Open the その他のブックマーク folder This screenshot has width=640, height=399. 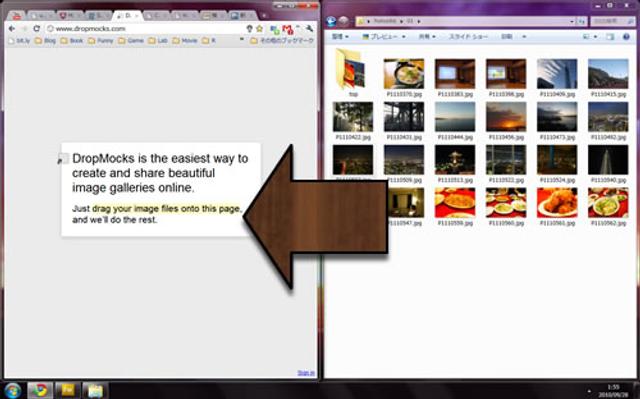tap(282, 41)
